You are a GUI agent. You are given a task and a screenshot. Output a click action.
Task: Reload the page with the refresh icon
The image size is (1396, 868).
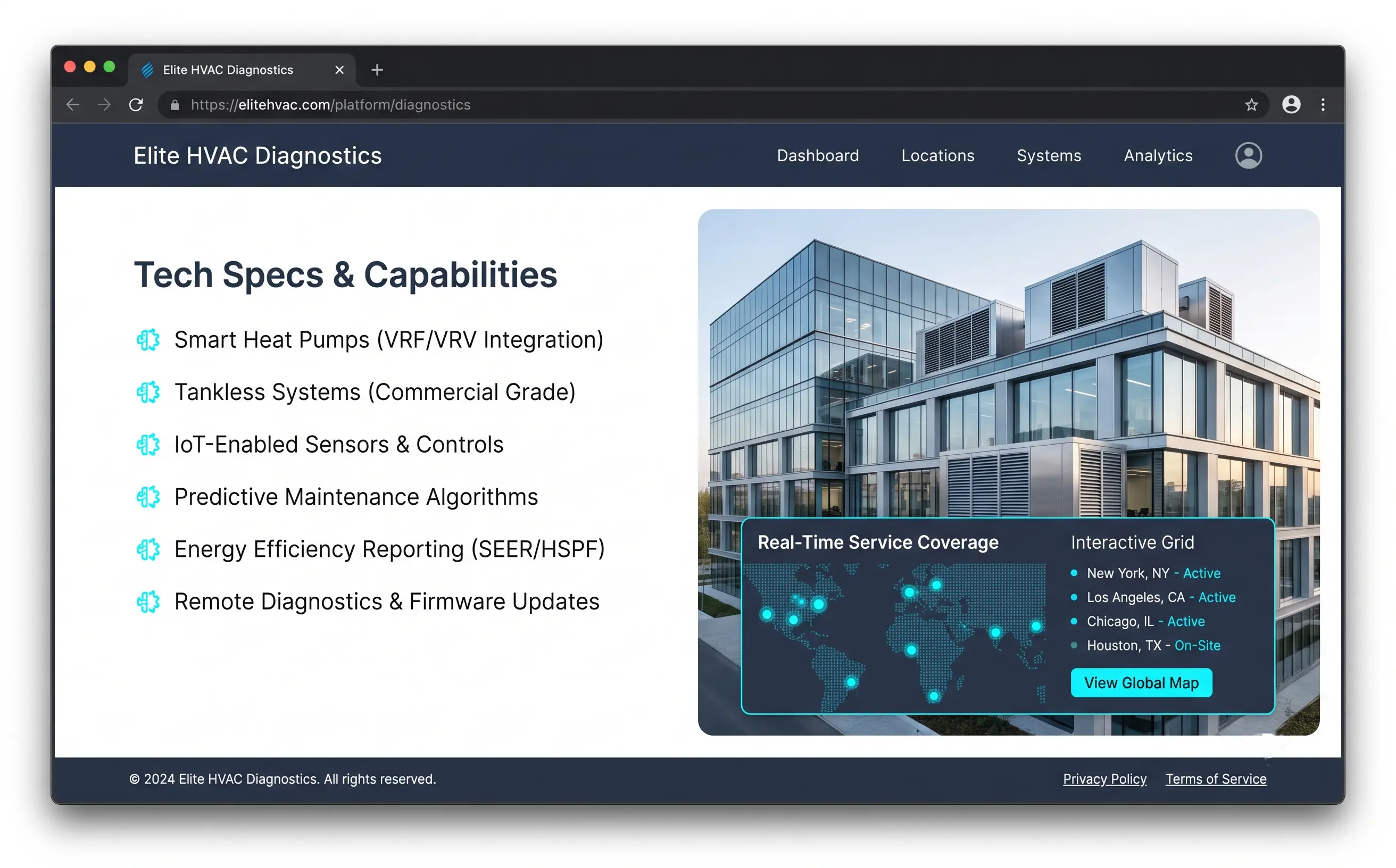136,104
